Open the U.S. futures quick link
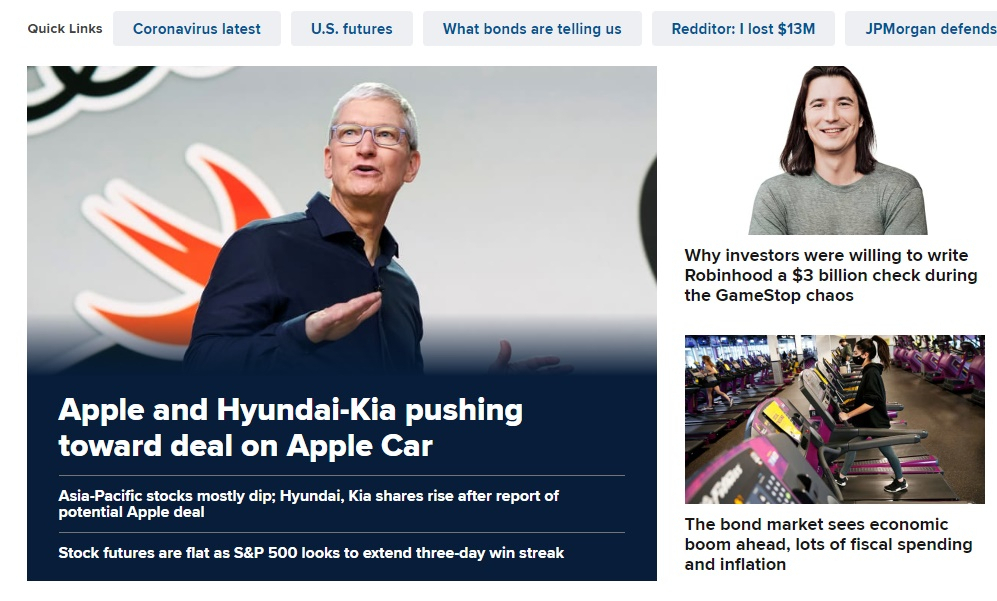Screen dimensions: 997x601 point(352,29)
